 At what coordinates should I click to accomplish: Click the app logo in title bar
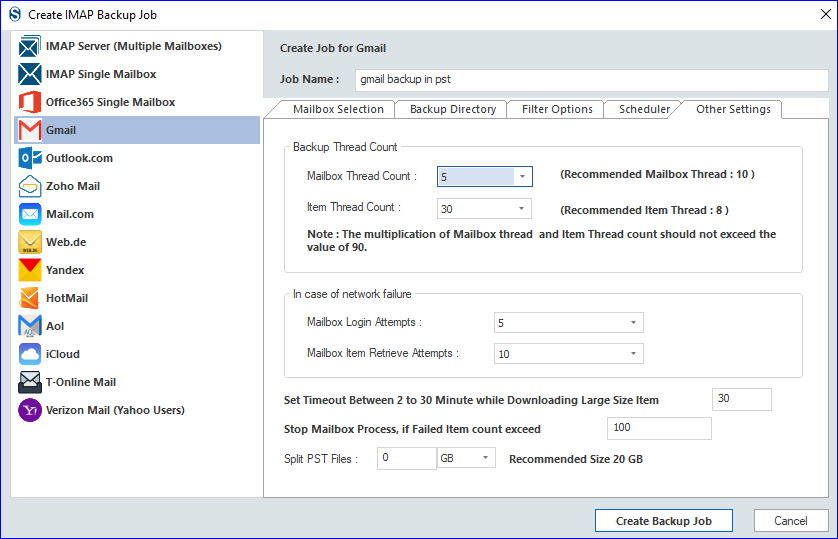point(15,14)
